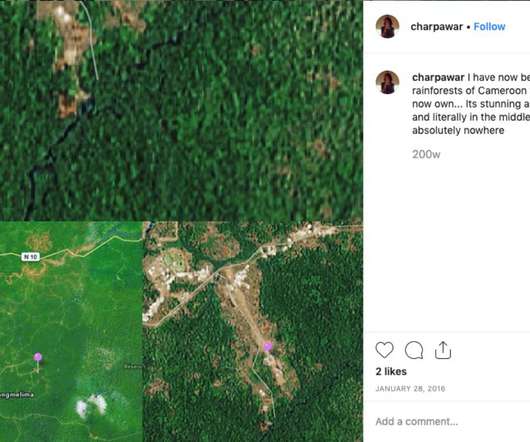
Task: Click the 200w caption timestamp
Action: (x=426, y=154)
